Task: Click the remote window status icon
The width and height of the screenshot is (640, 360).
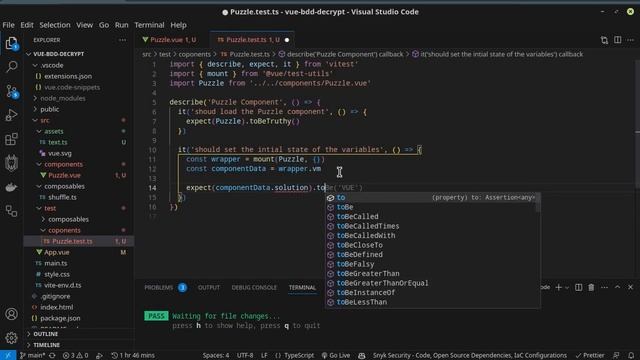Action: point(8,355)
